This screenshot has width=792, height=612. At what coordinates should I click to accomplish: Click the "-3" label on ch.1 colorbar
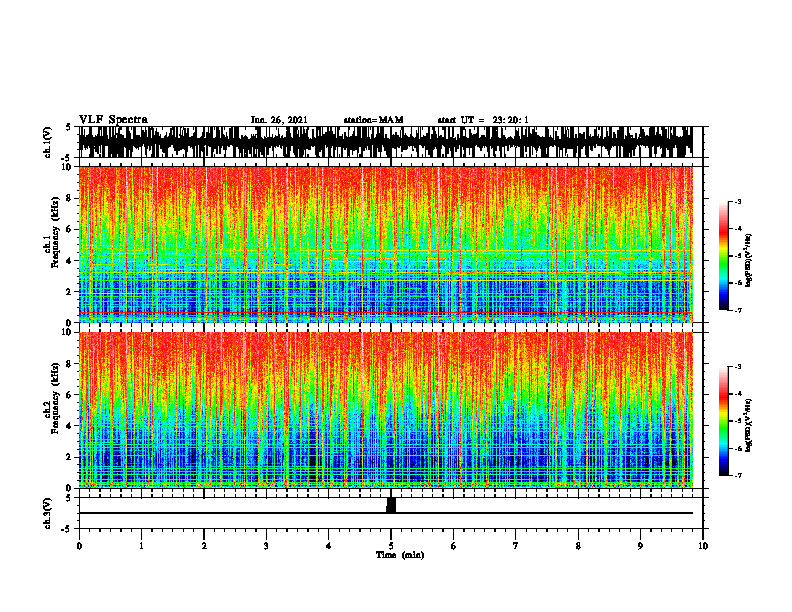(x=738, y=201)
